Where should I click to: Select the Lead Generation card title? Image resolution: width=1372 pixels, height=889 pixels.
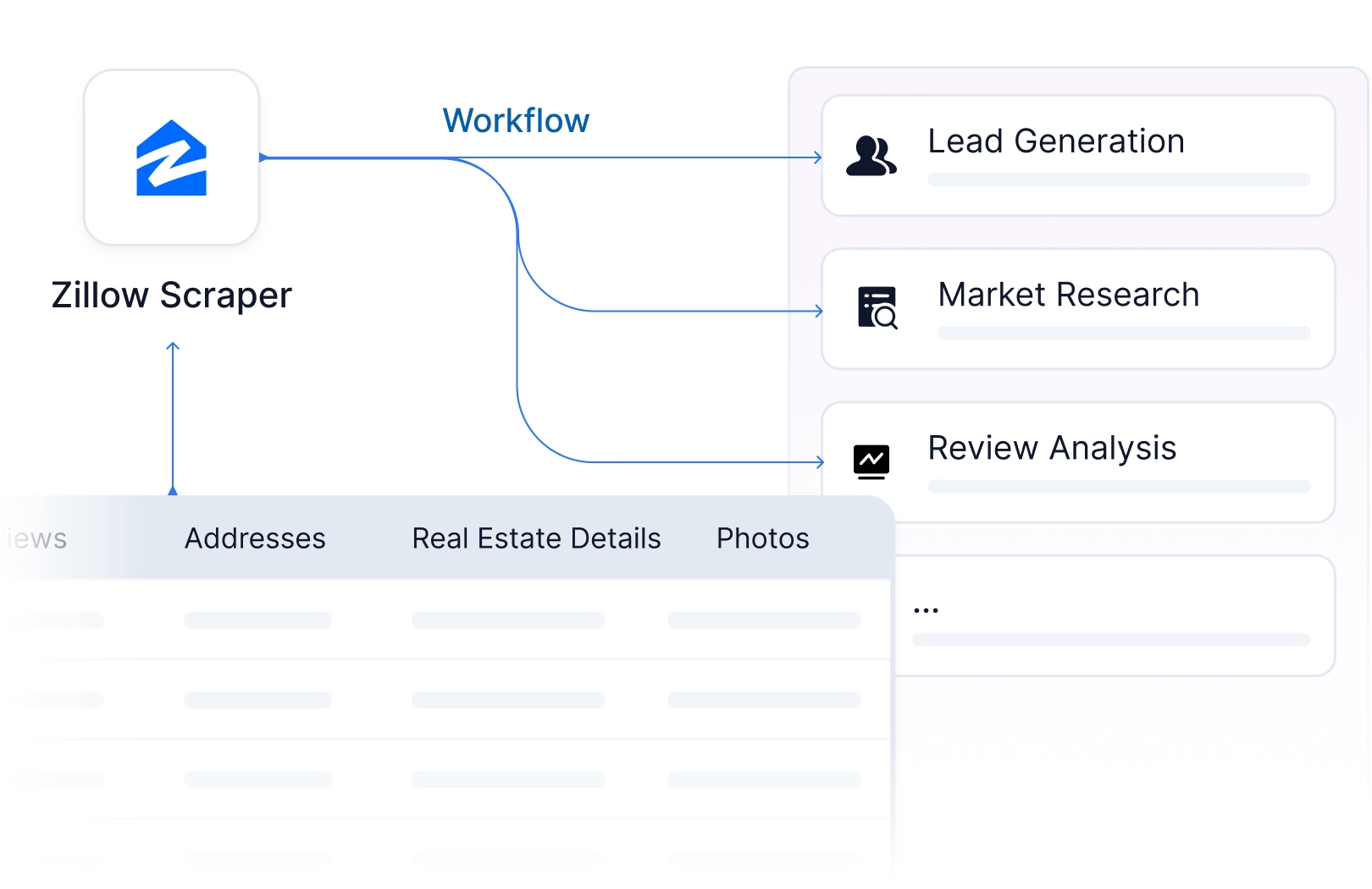(1056, 141)
